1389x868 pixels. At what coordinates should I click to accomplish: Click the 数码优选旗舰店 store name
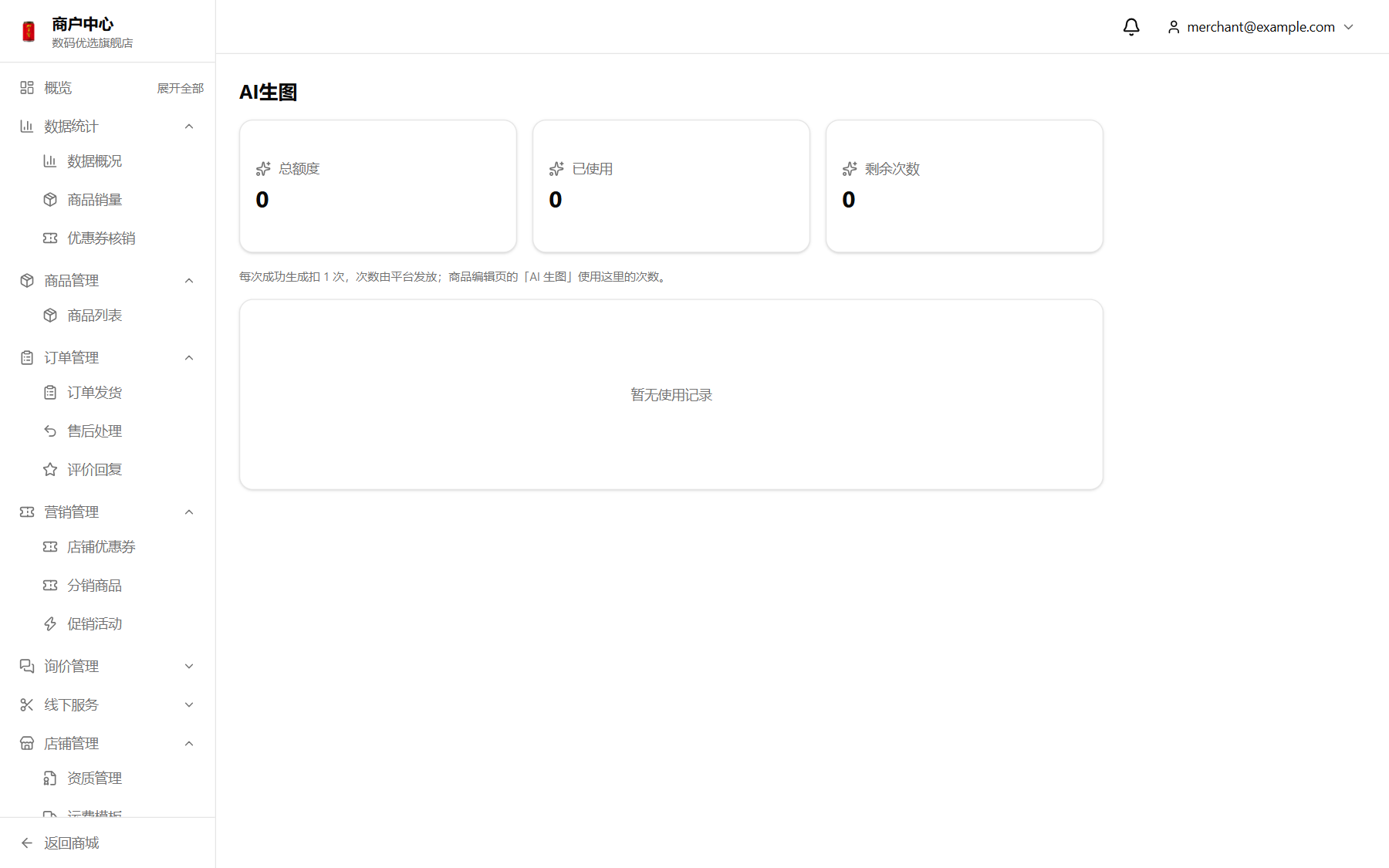coord(93,43)
